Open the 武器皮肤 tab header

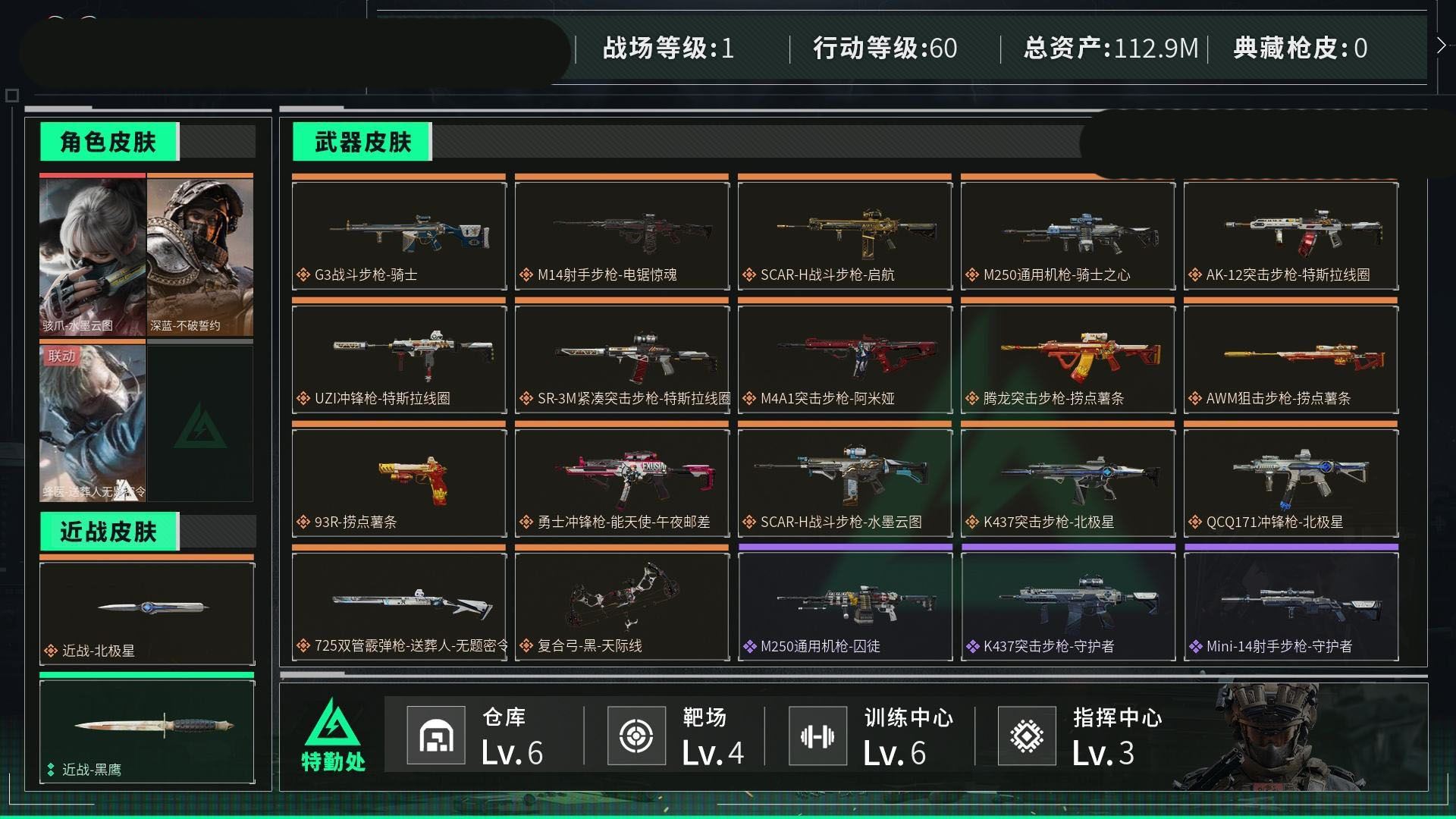coord(362,141)
